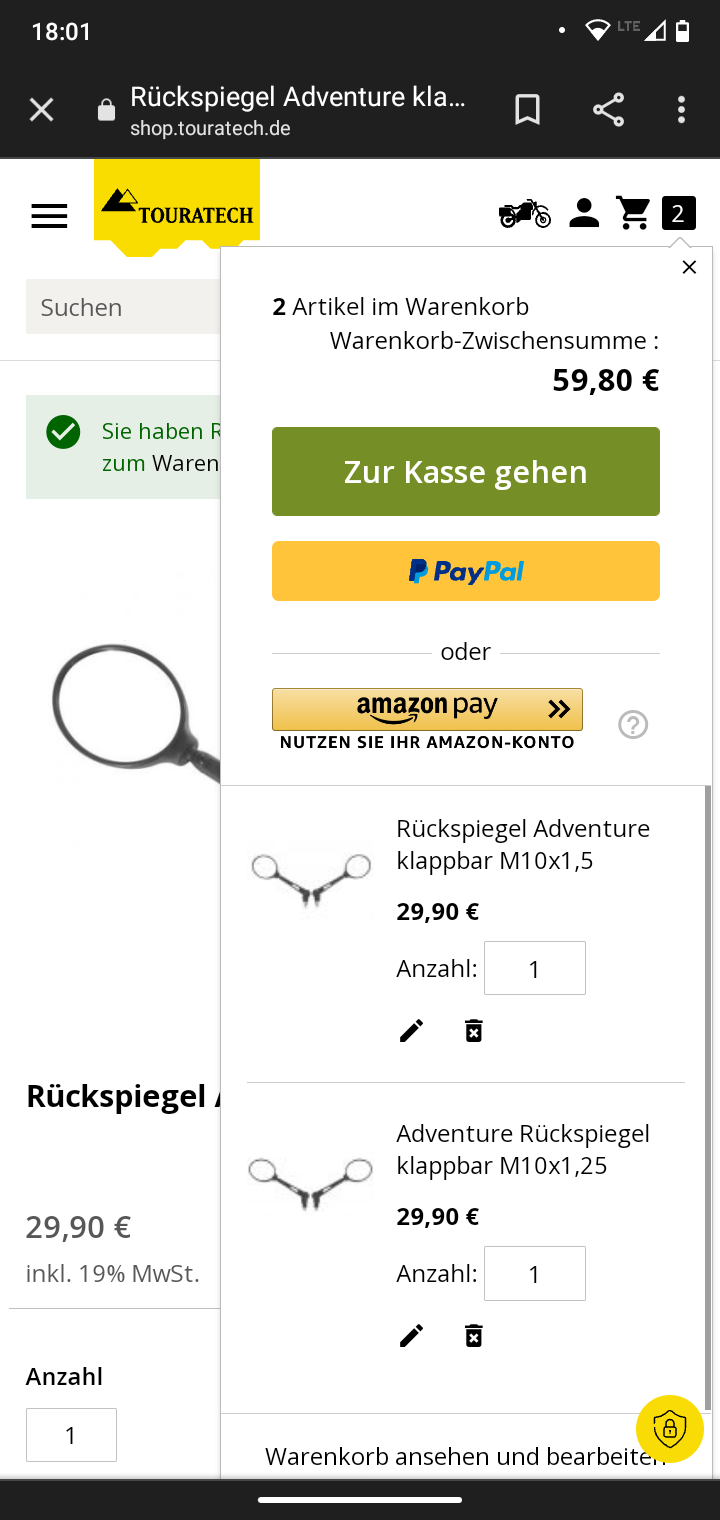
Task: Go to checkout with Zur Kasse gehen
Action: [466, 472]
